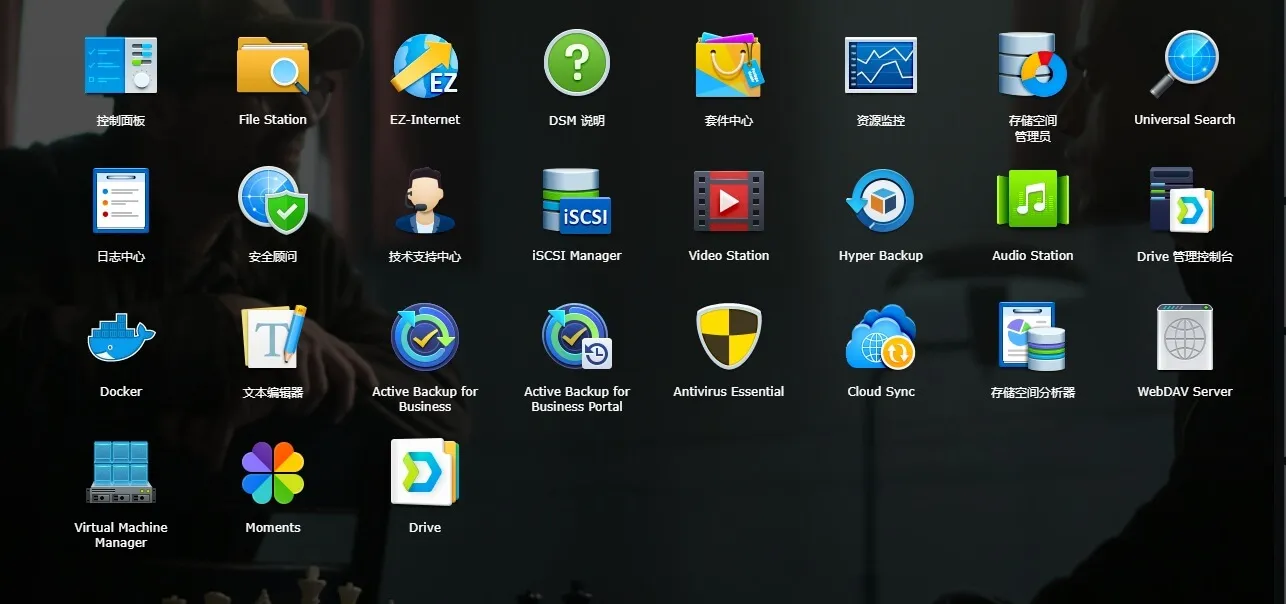Image resolution: width=1286 pixels, height=604 pixels.
Task: Open the EZ-Internet wizard icon
Action: (x=425, y=65)
